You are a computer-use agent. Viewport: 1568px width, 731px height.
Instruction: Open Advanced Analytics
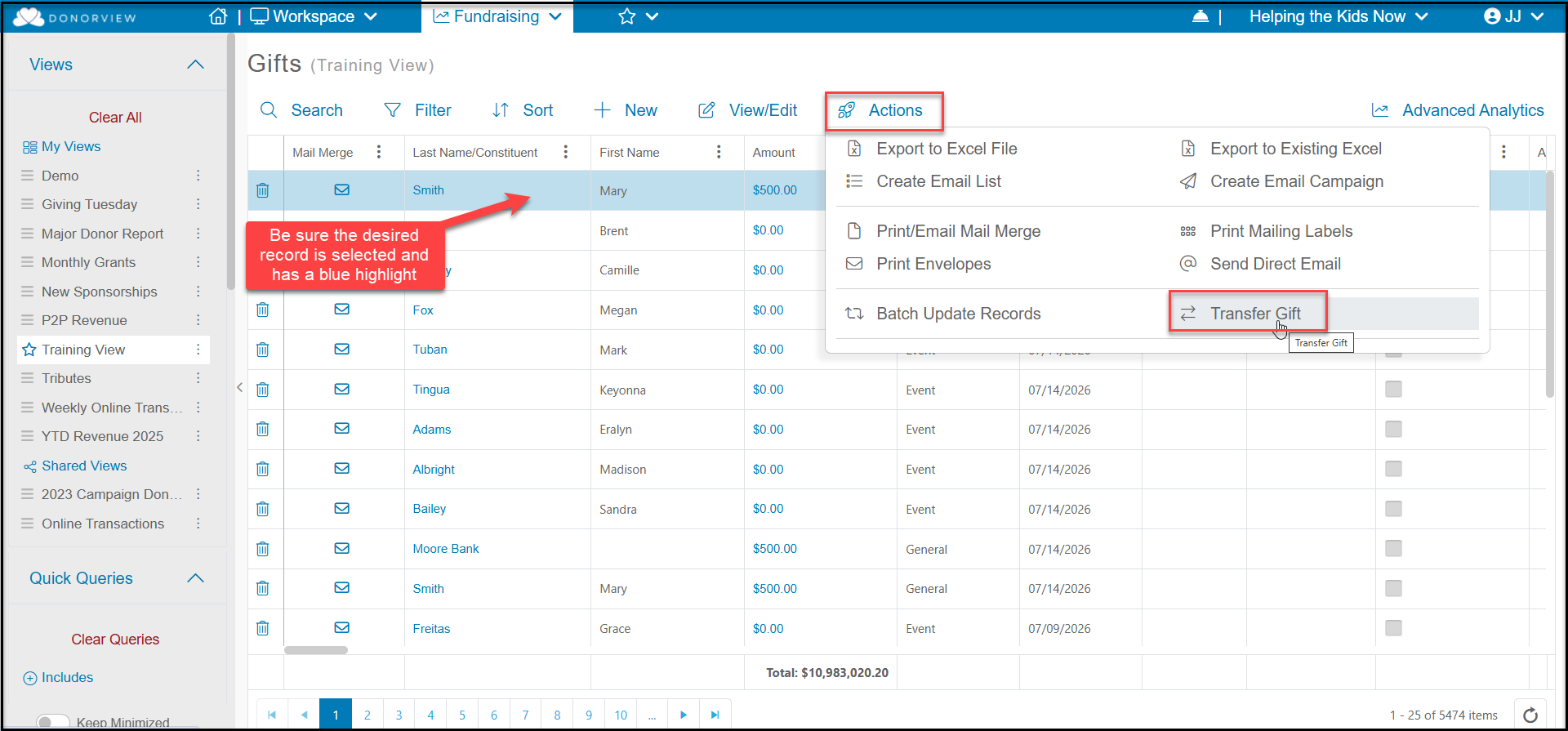pyautogui.click(x=1458, y=110)
